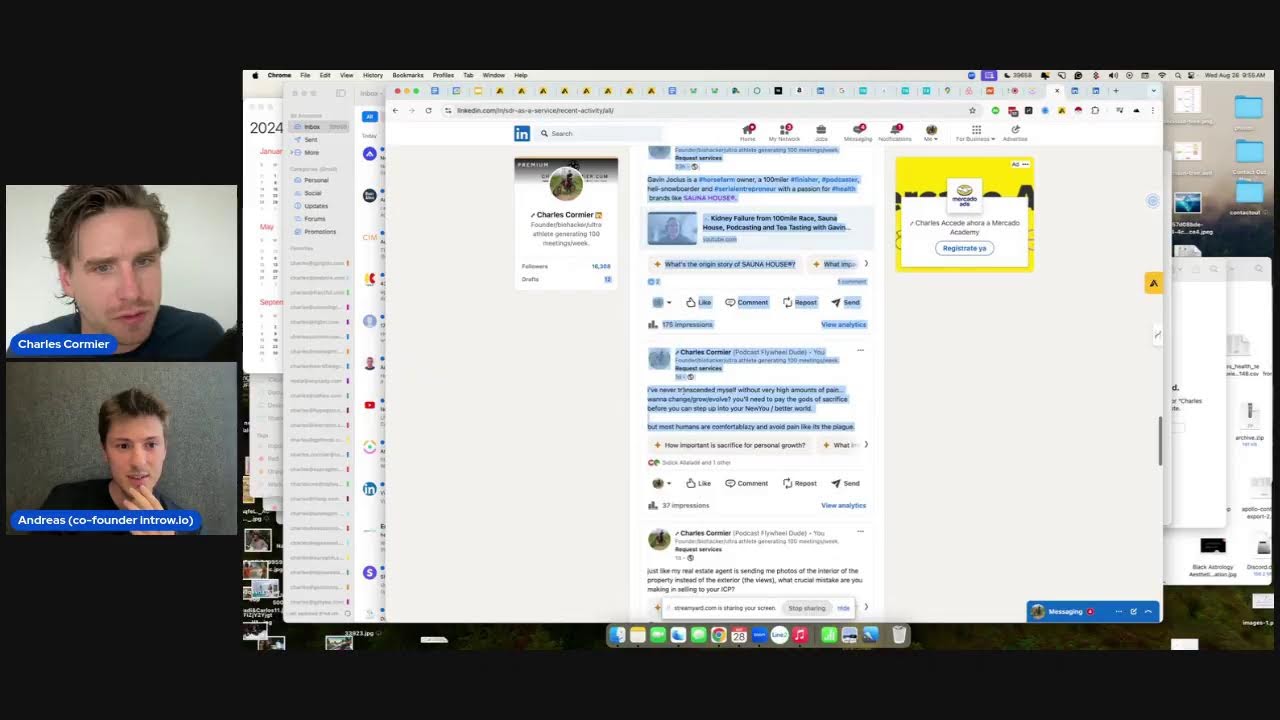The height and width of the screenshot is (720, 1280).
Task: Open the Edit menu
Action: 325,75
